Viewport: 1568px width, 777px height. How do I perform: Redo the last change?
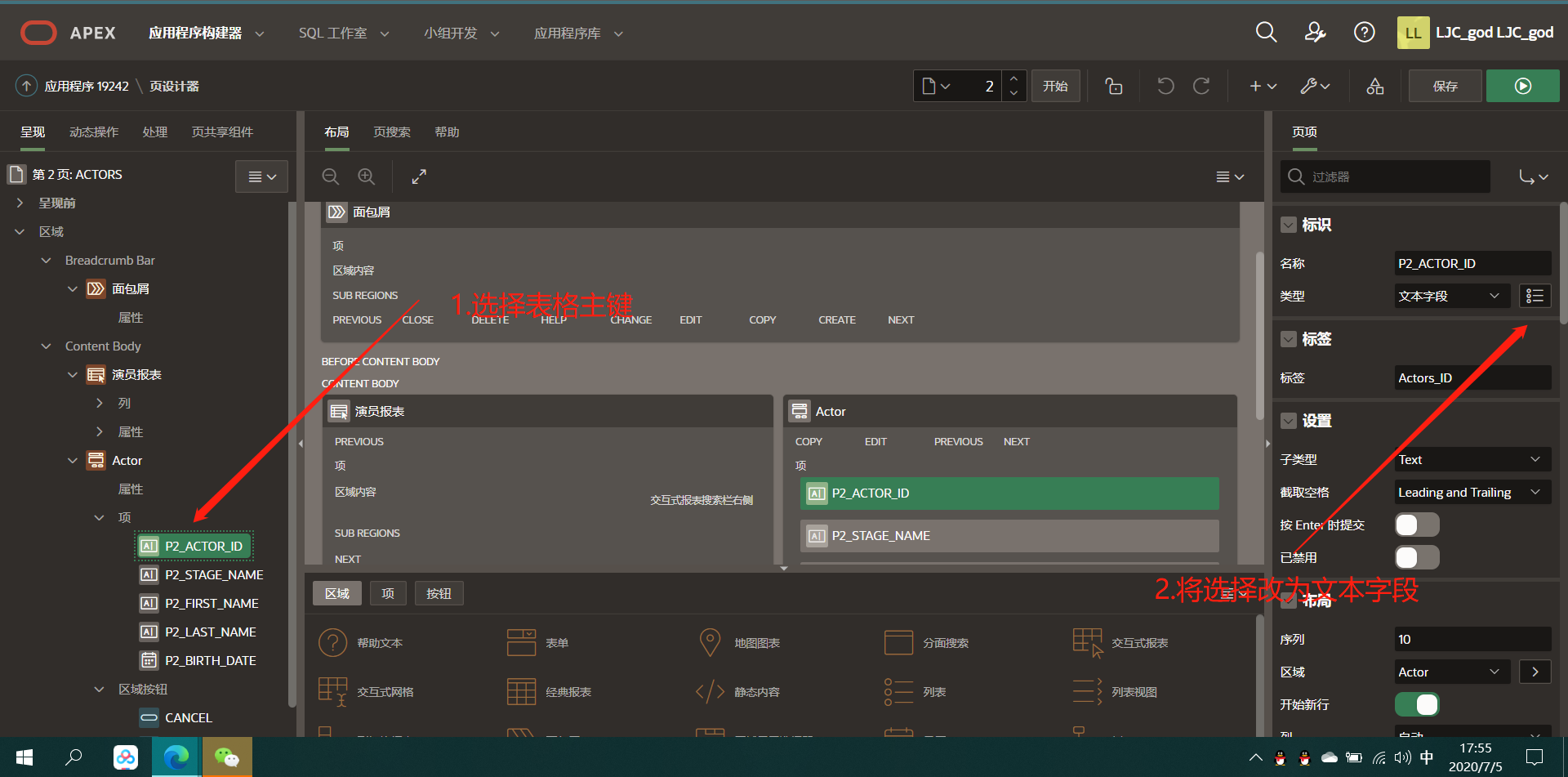(x=1201, y=86)
